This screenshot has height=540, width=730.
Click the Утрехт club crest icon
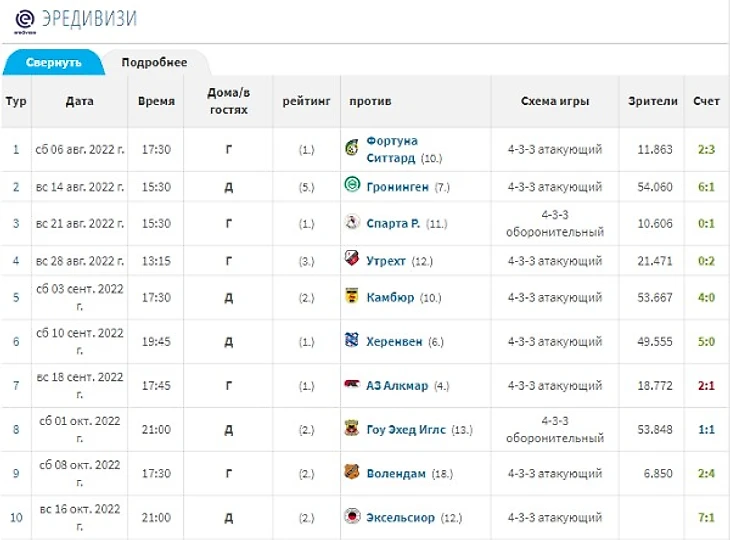tap(351, 260)
